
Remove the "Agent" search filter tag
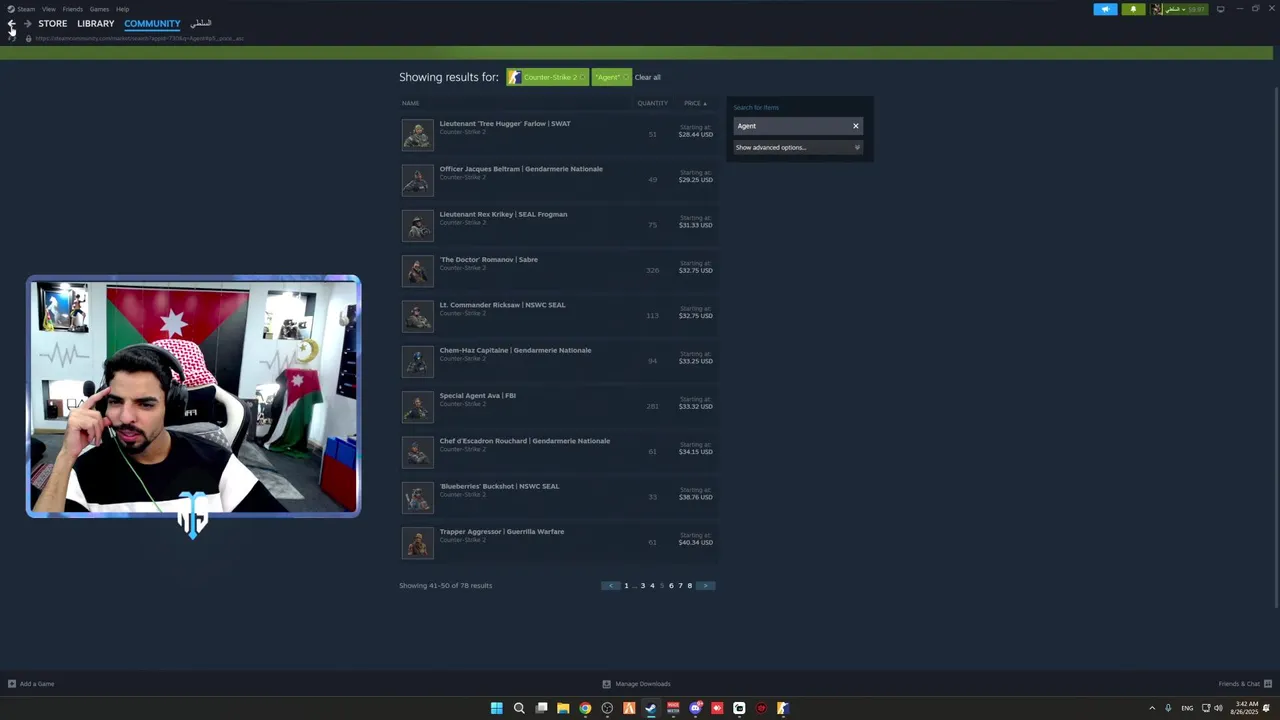pos(626,77)
